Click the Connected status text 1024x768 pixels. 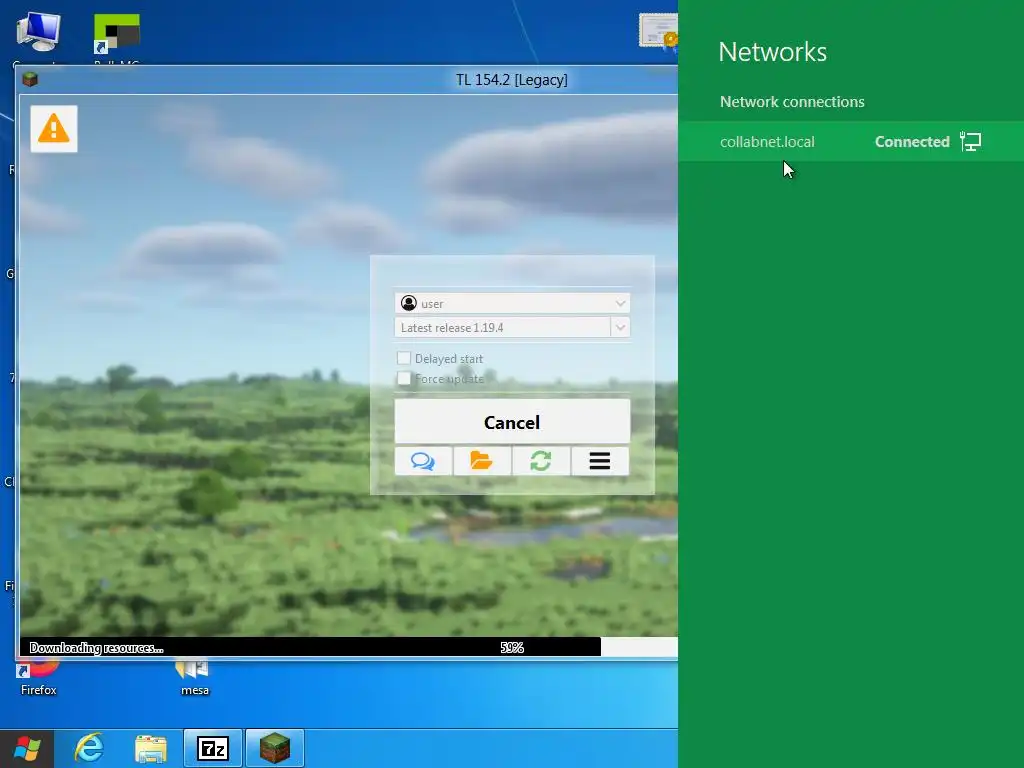[x=912, y=142]
